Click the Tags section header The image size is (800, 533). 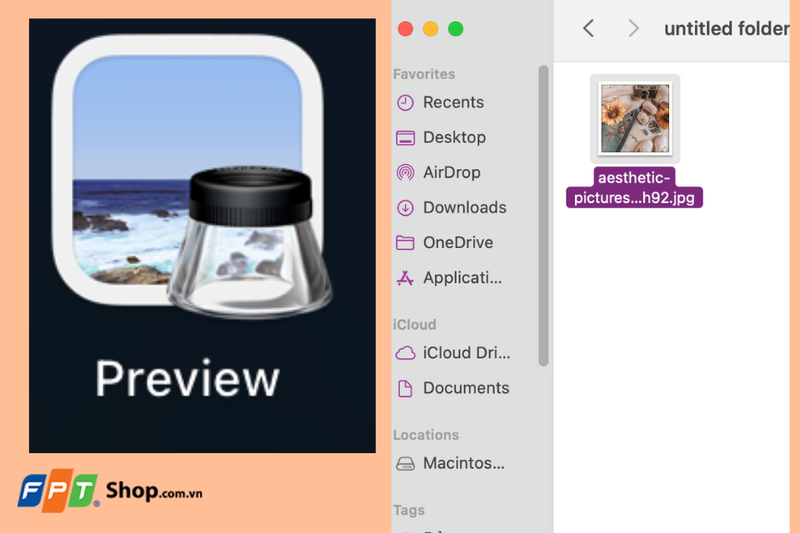pos(409,510)
